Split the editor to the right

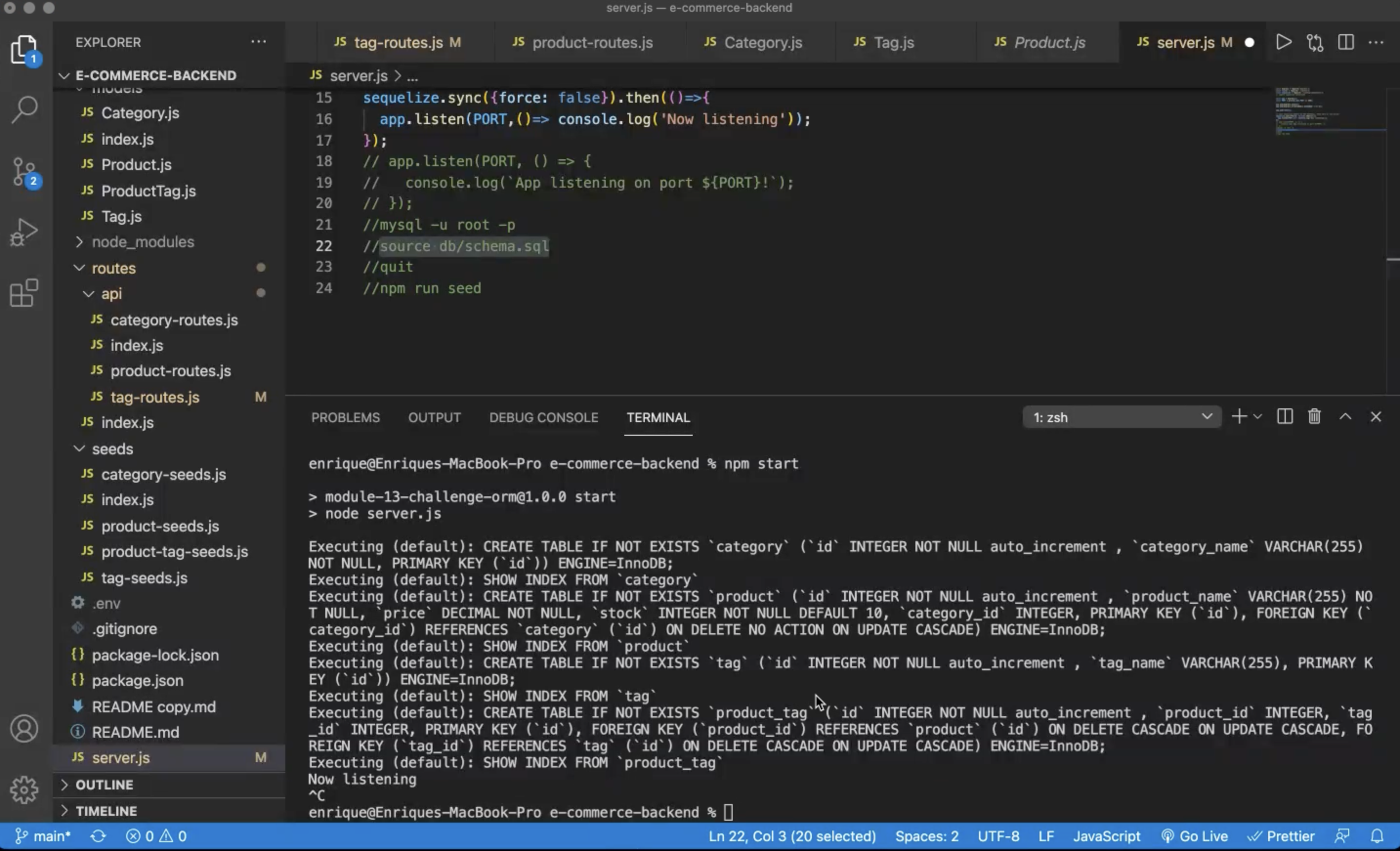(1345, 43)
